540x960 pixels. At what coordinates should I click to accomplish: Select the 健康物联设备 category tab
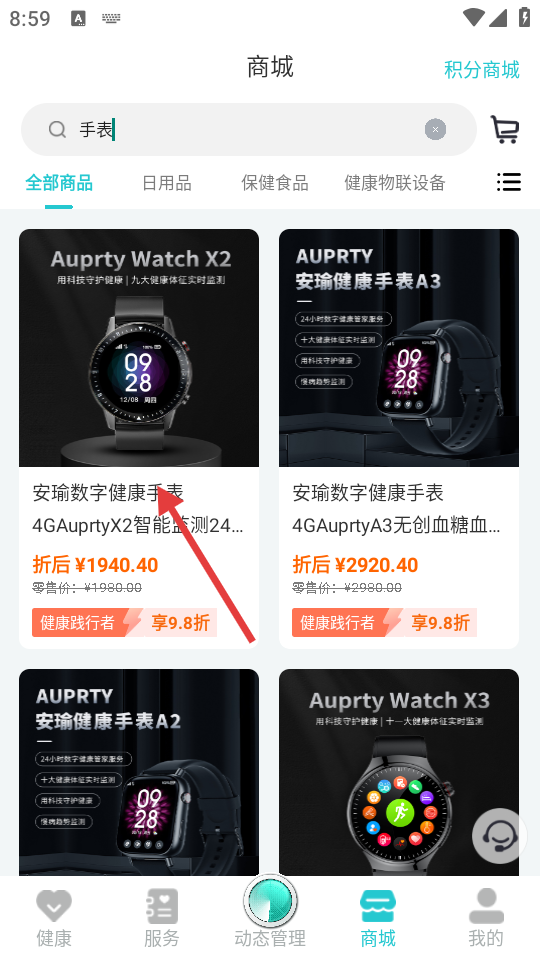coord(395,182)
